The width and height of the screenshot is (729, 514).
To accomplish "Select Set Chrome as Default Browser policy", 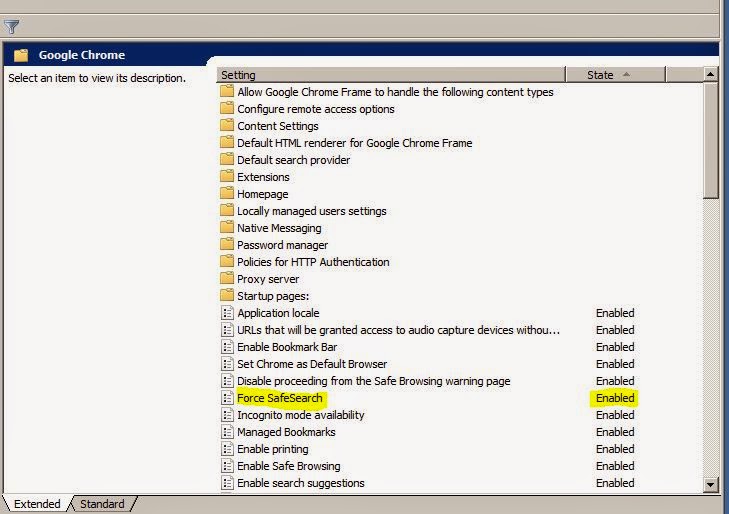I will pyautogui.click(x=312, y=364).
